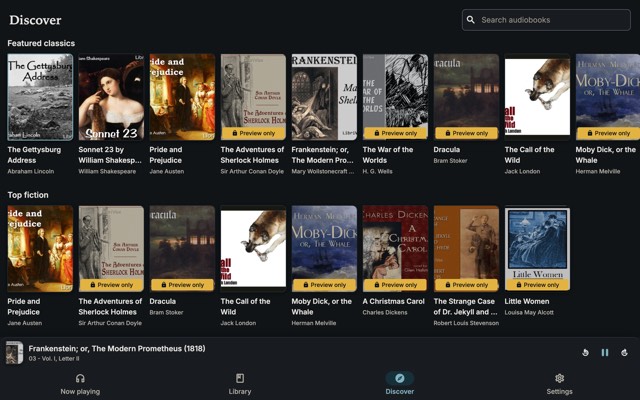Open the Frankenstein cover in Featured classics
Viewport: 640px width, 400px height.
(x=324, y=97)
